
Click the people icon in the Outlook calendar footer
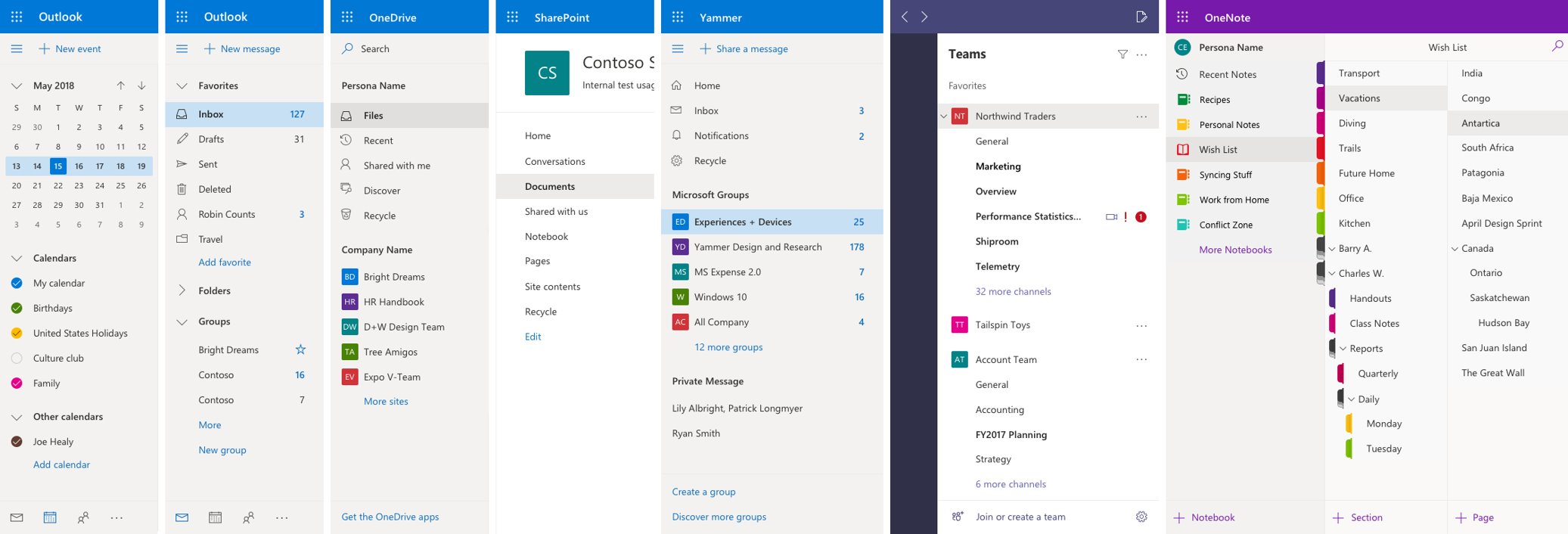point(83,517)
